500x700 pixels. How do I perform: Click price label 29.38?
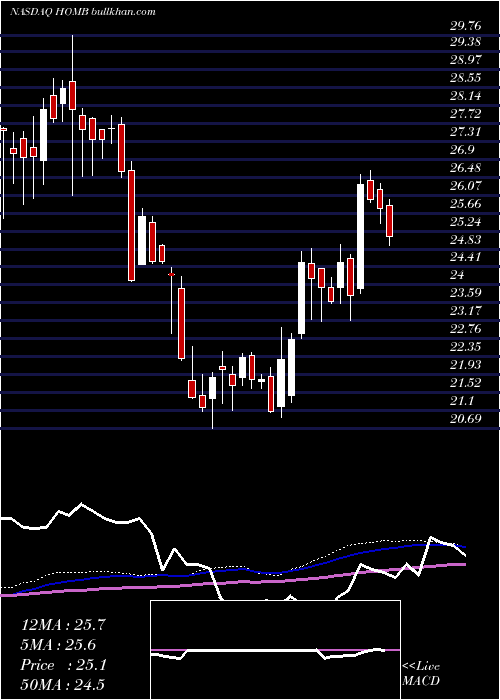click(465, 42)
